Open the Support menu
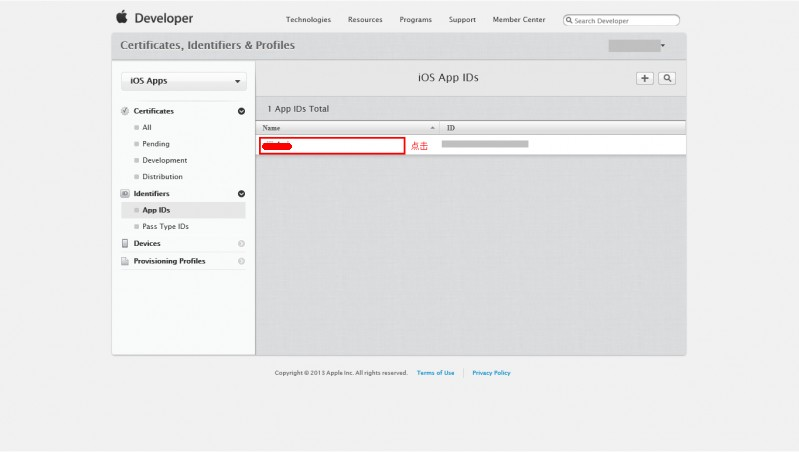Image resolution: width=799 pixels, height=452 pixels. click(x=462, y=19)
